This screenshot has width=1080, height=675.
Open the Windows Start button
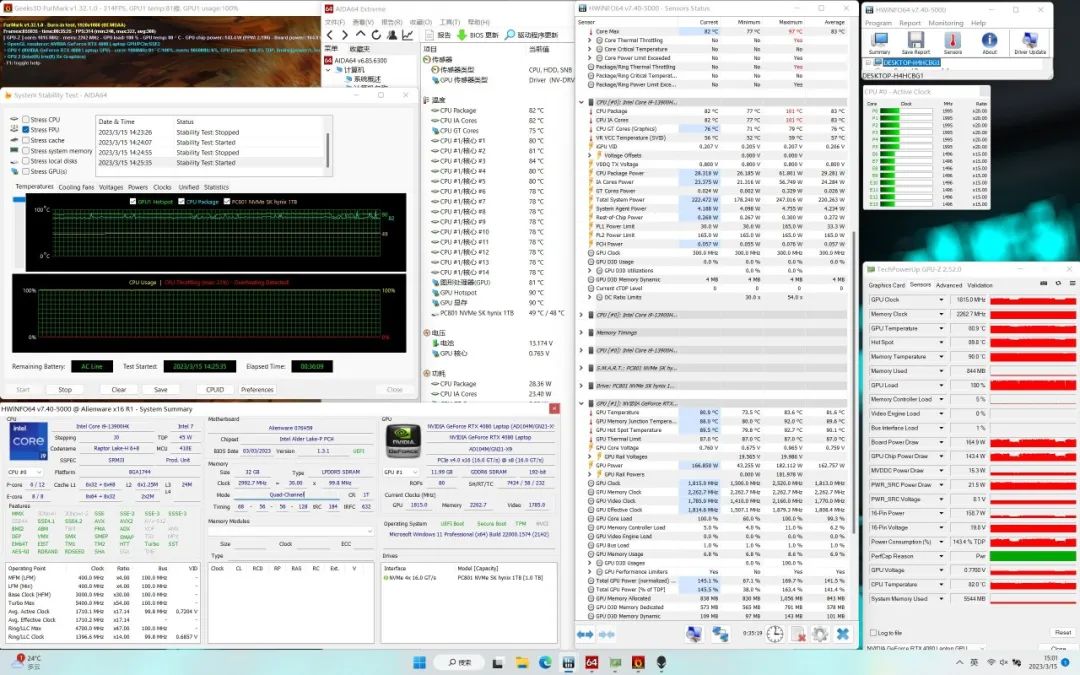419,663
